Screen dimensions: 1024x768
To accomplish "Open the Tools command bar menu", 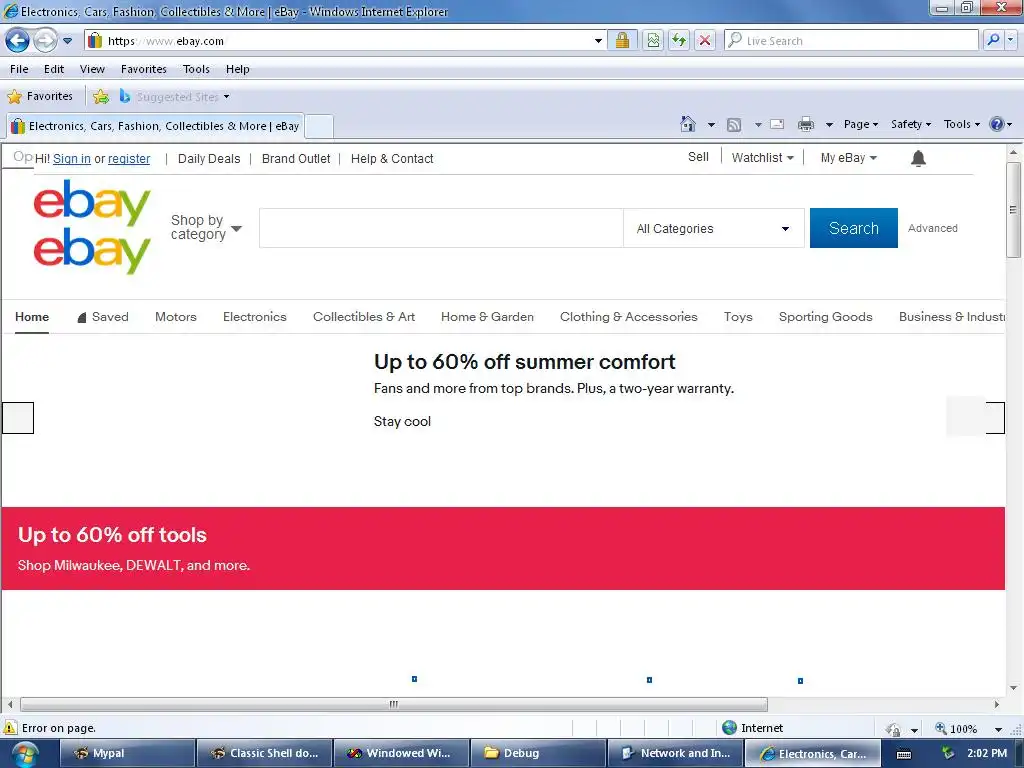I will tap(961, 124).
